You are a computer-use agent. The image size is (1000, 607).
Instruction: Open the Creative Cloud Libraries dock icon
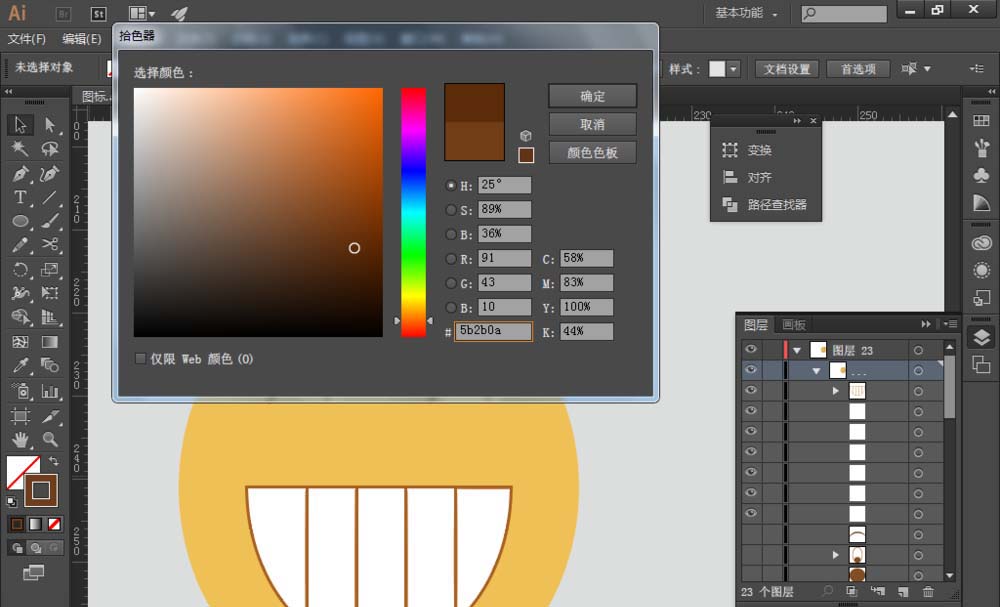pos(982,243)
